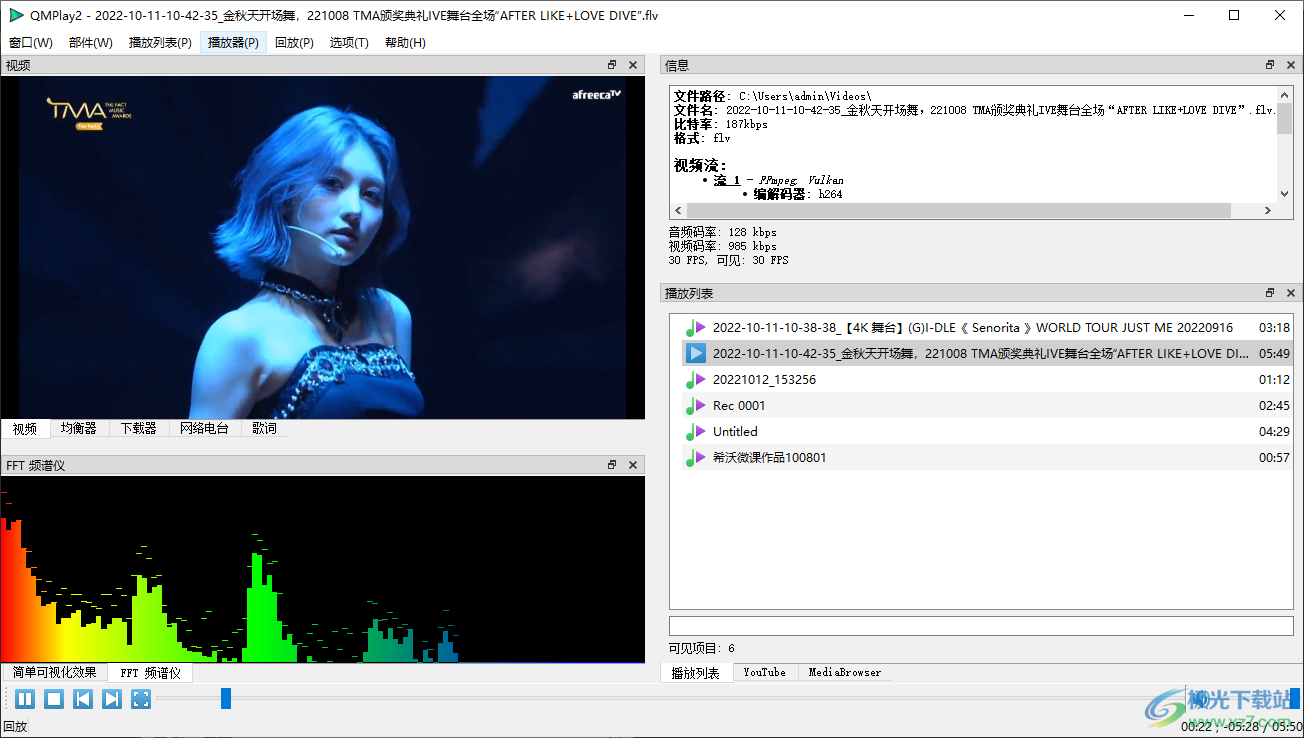Switch to the MediaBrowser tab

tap(844, 673)
